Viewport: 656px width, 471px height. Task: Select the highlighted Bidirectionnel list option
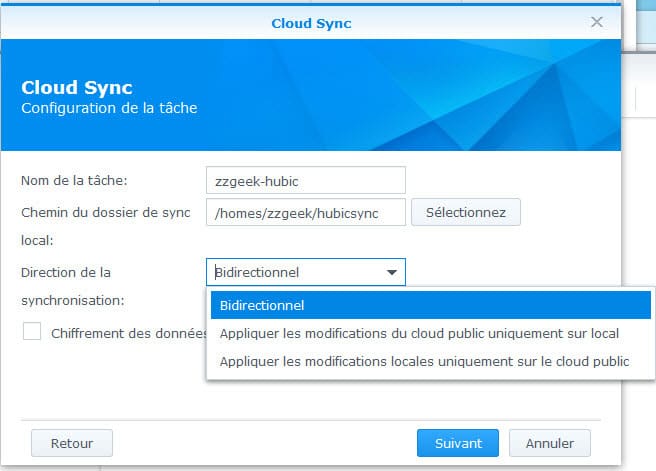430,305
